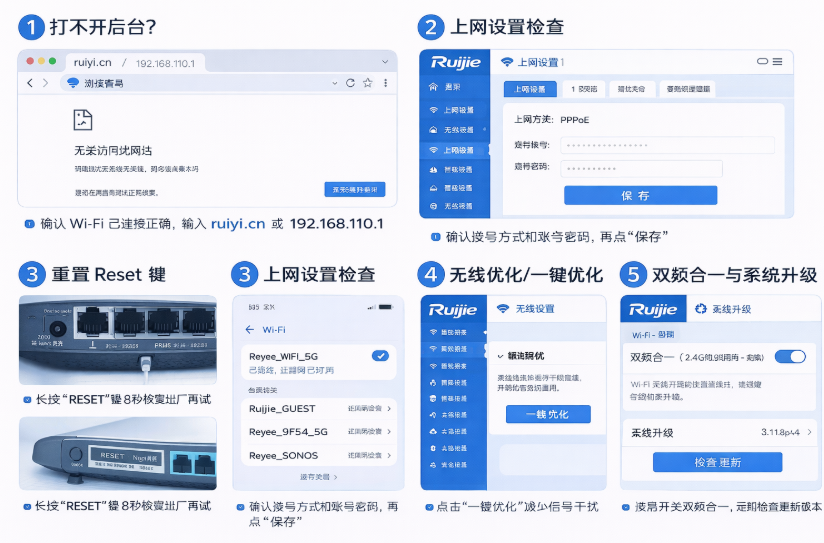Click the ruiyi.cn link in caption
This screenshot has width=824, height=543.
pos(238,224)
